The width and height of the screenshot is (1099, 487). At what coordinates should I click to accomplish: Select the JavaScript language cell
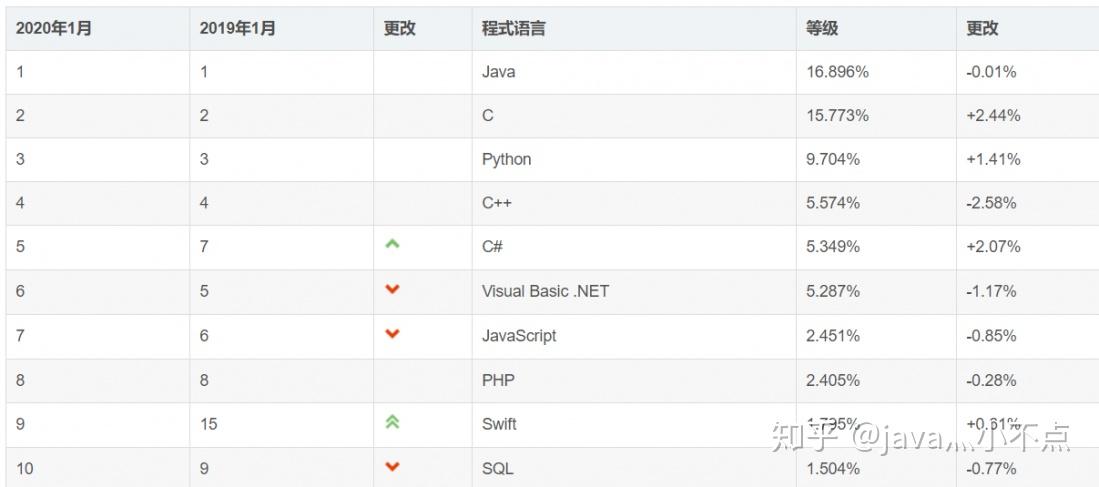[x=519, y=336]
